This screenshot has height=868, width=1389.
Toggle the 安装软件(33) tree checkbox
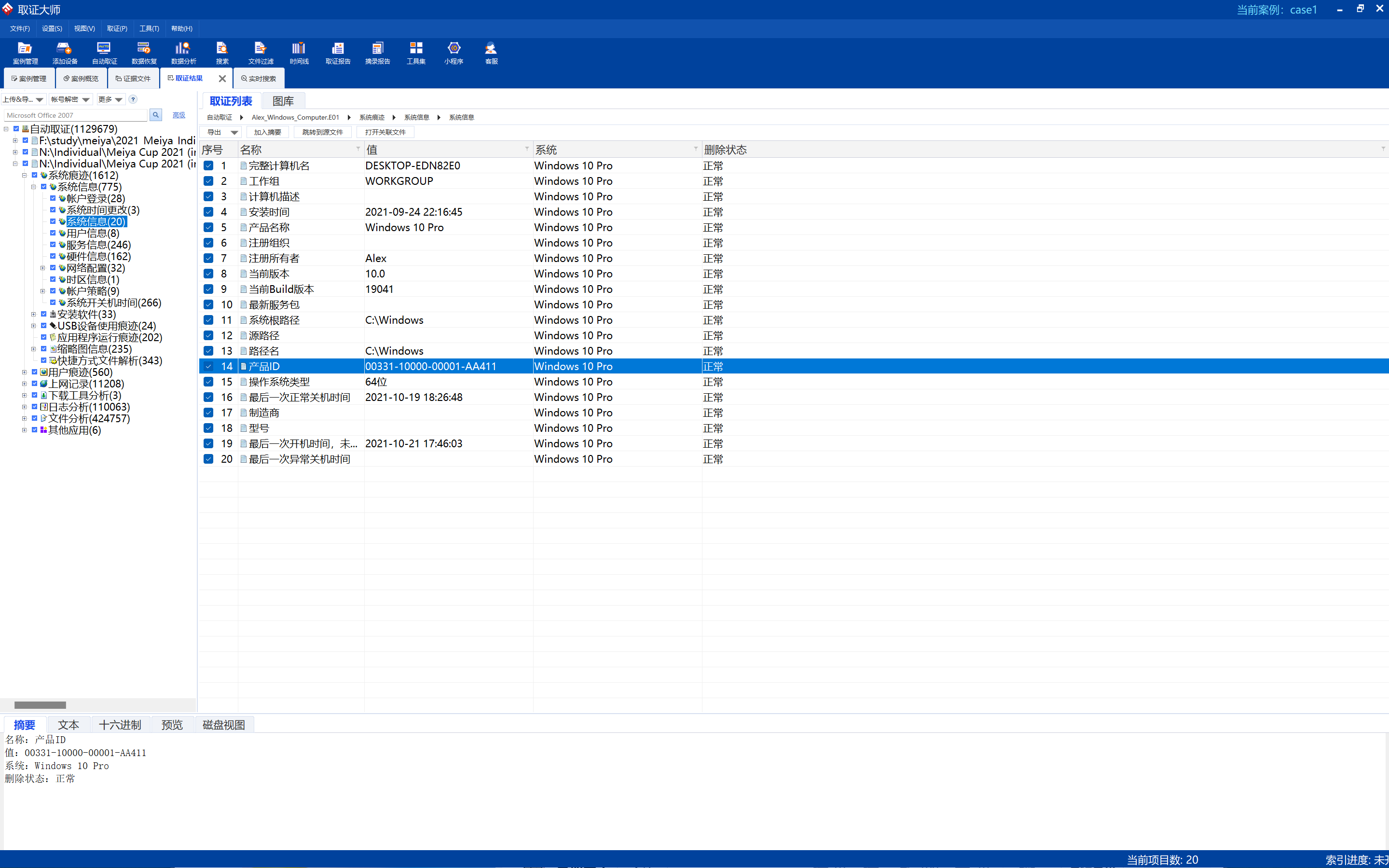[x=43, y=314]
